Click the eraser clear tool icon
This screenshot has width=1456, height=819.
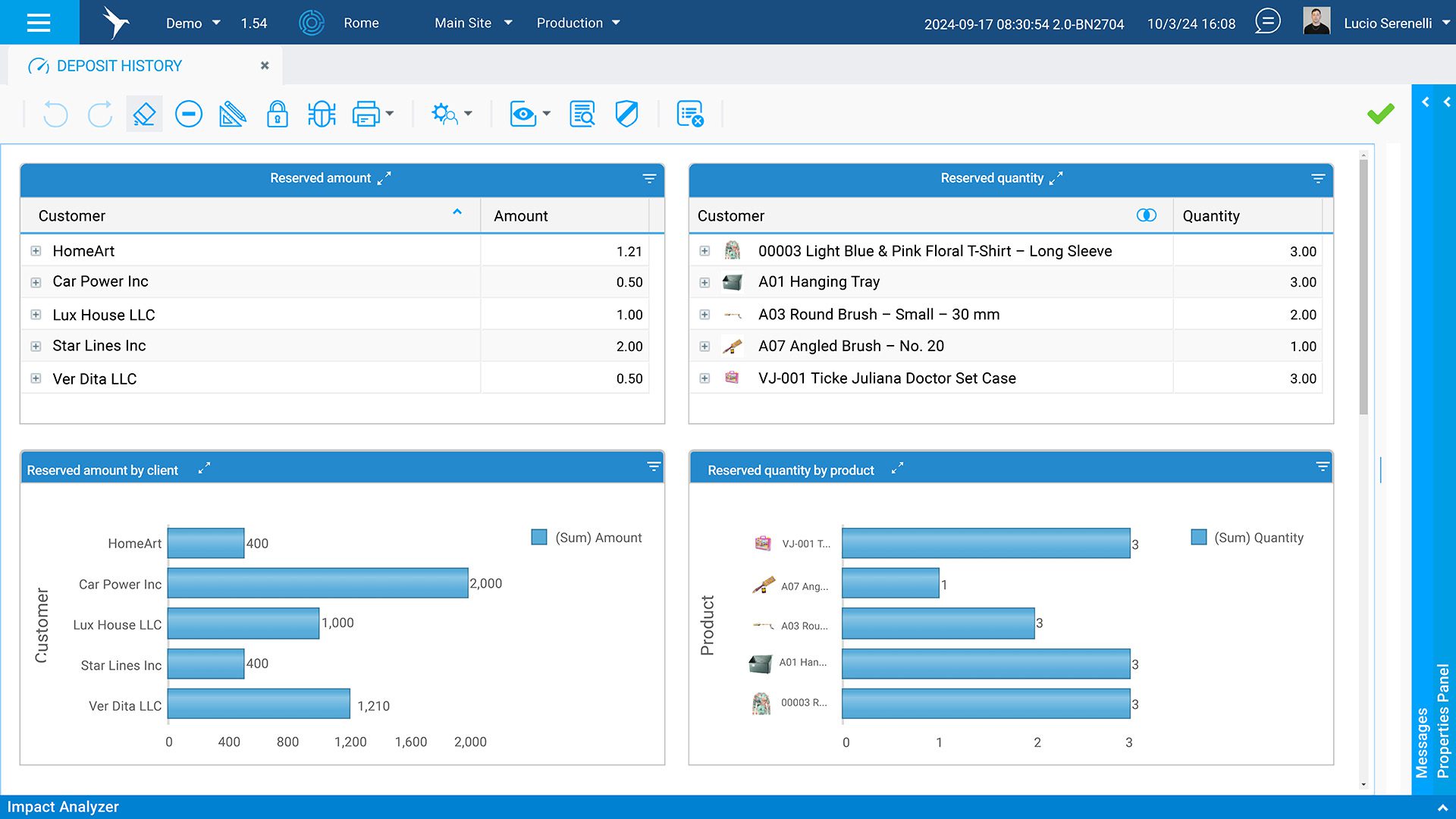[144, 115]
